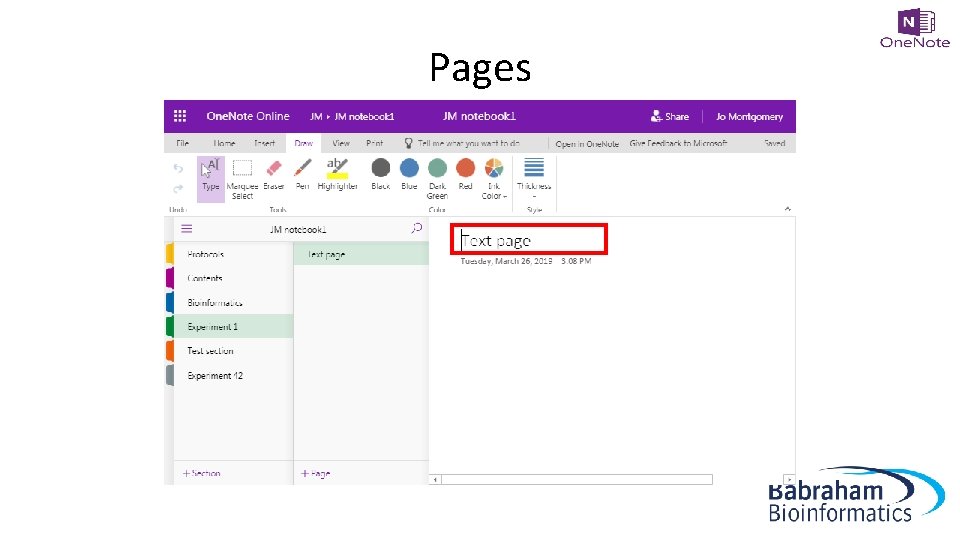The image size is (960, 540).
Task: Click the JM notebook1 breadcrumb link
Action: tap(364, 116)
